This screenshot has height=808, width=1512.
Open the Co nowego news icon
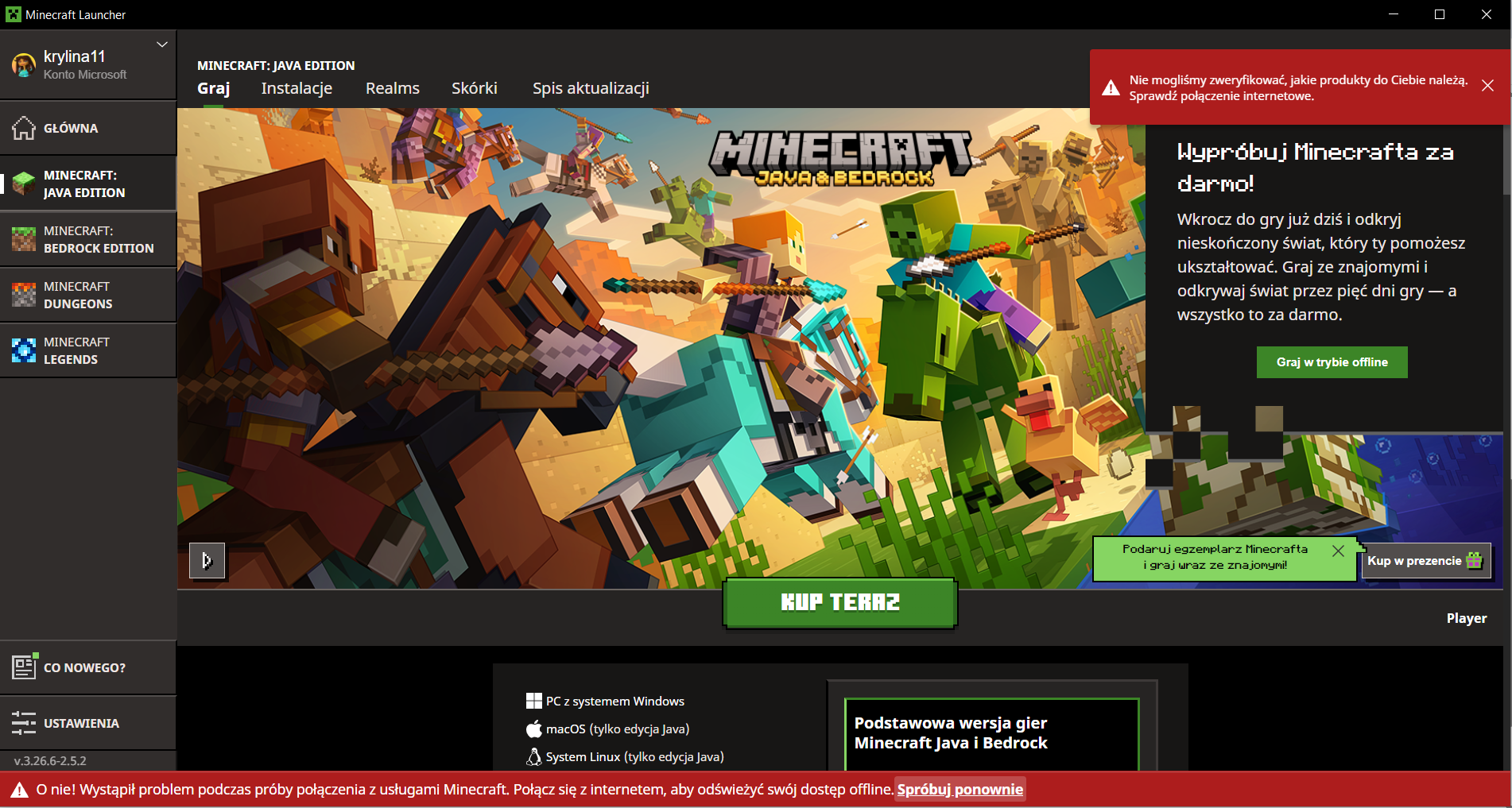(24, 667)
